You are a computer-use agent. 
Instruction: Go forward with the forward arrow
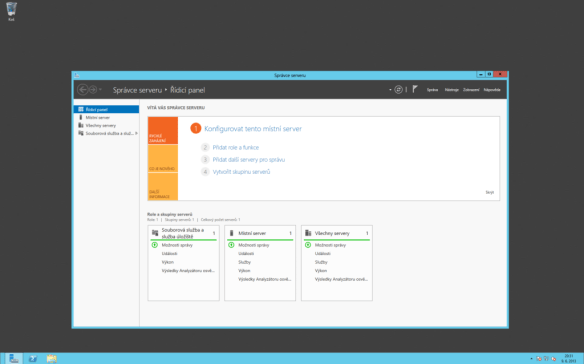click(93, 89)
